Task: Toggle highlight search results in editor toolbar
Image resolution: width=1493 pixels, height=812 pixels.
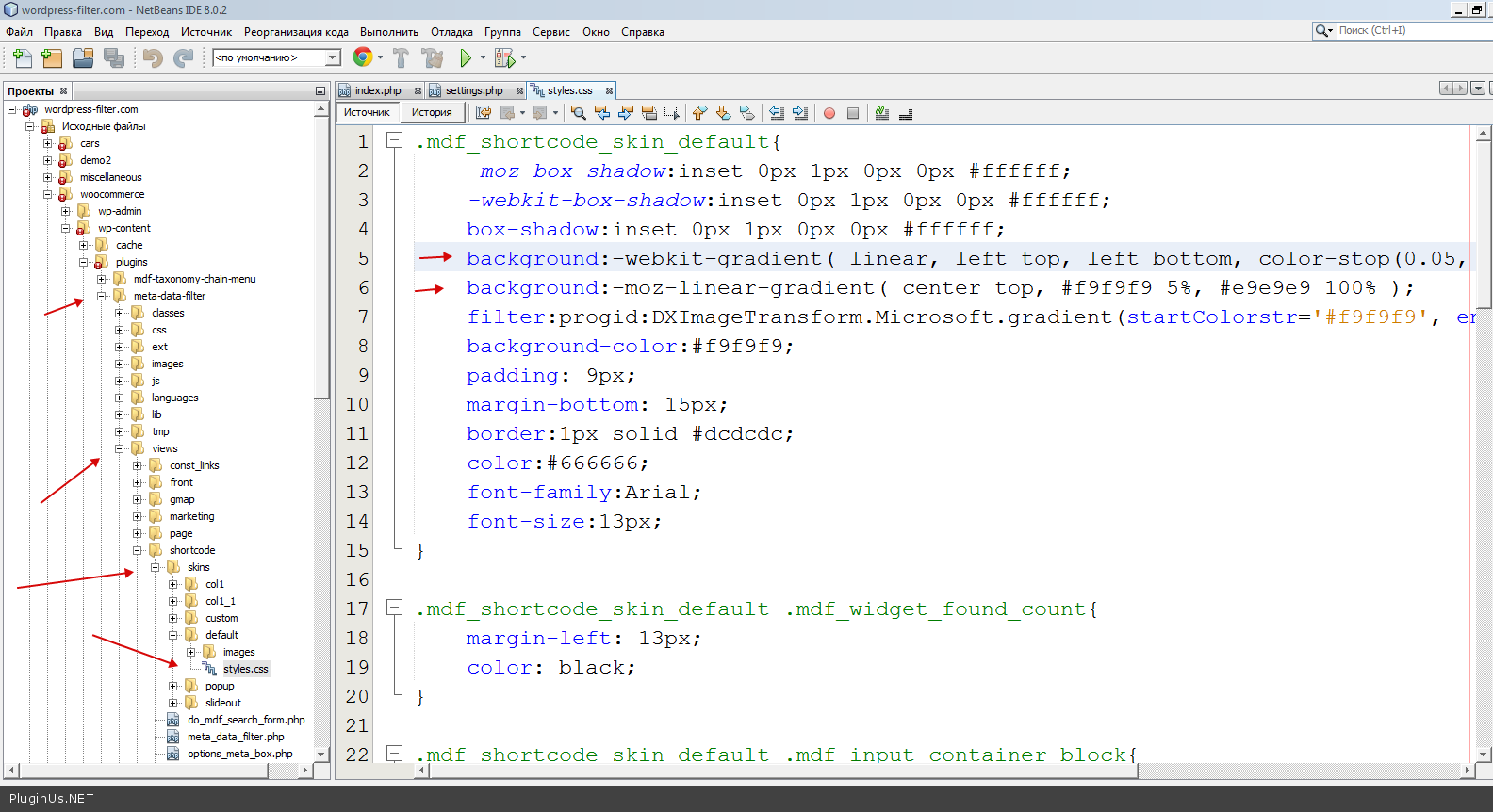Action: (x=649, y=113)
